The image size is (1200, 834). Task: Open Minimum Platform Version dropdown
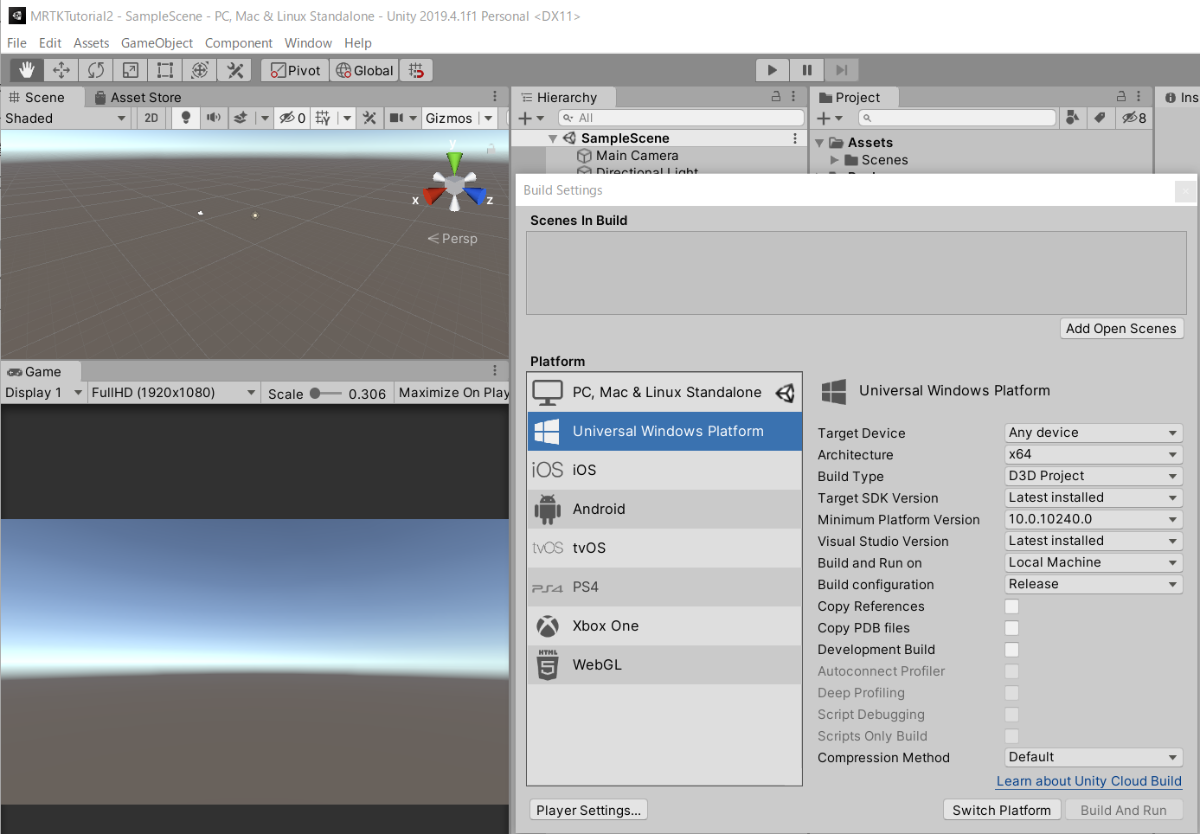click(x=1094, y=519)
